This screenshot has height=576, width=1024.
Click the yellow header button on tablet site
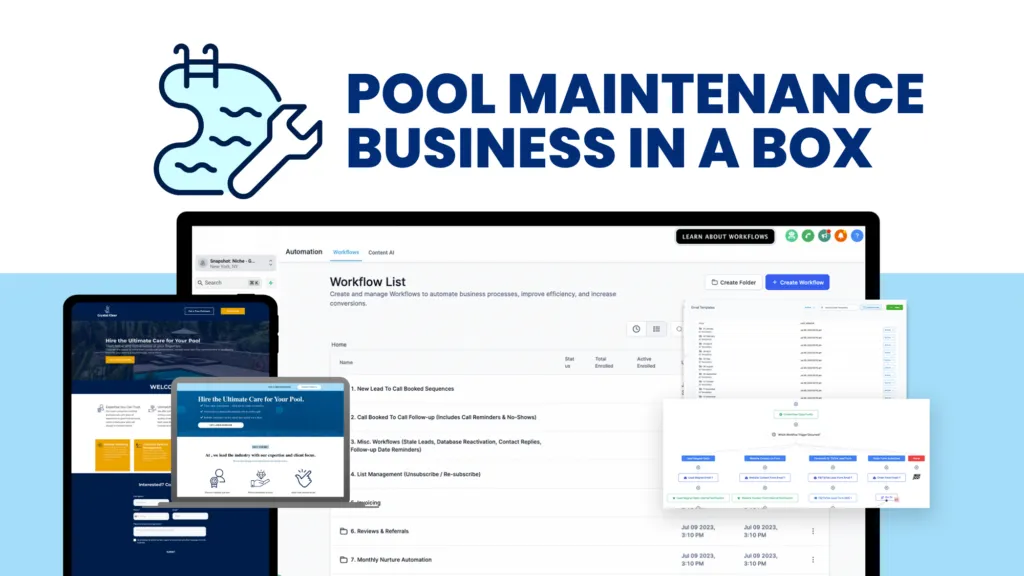pos(232,311)
